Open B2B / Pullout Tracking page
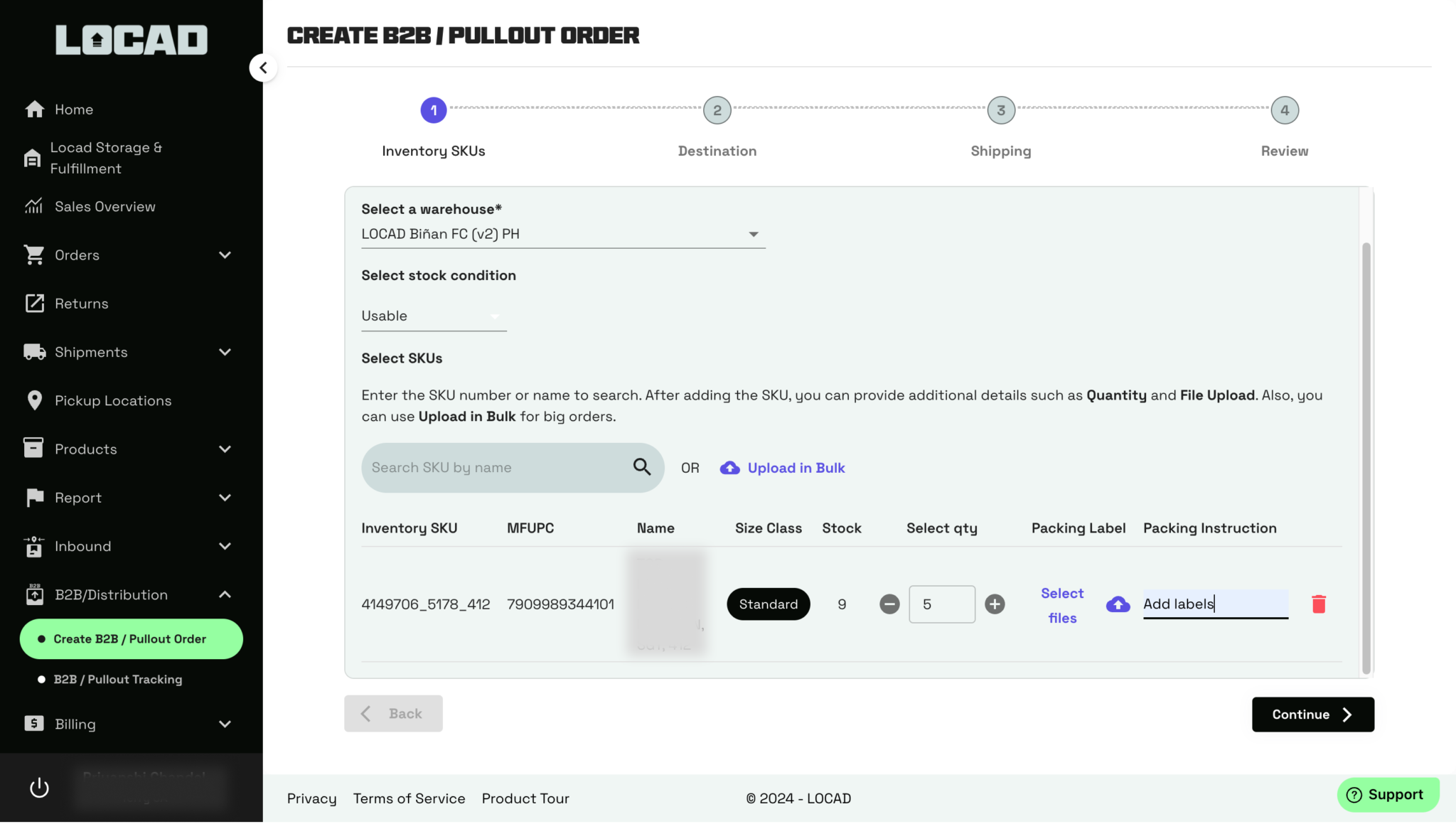Image resolution: width=1456 pixels, height=824 pixels. [x=118, y=680]
